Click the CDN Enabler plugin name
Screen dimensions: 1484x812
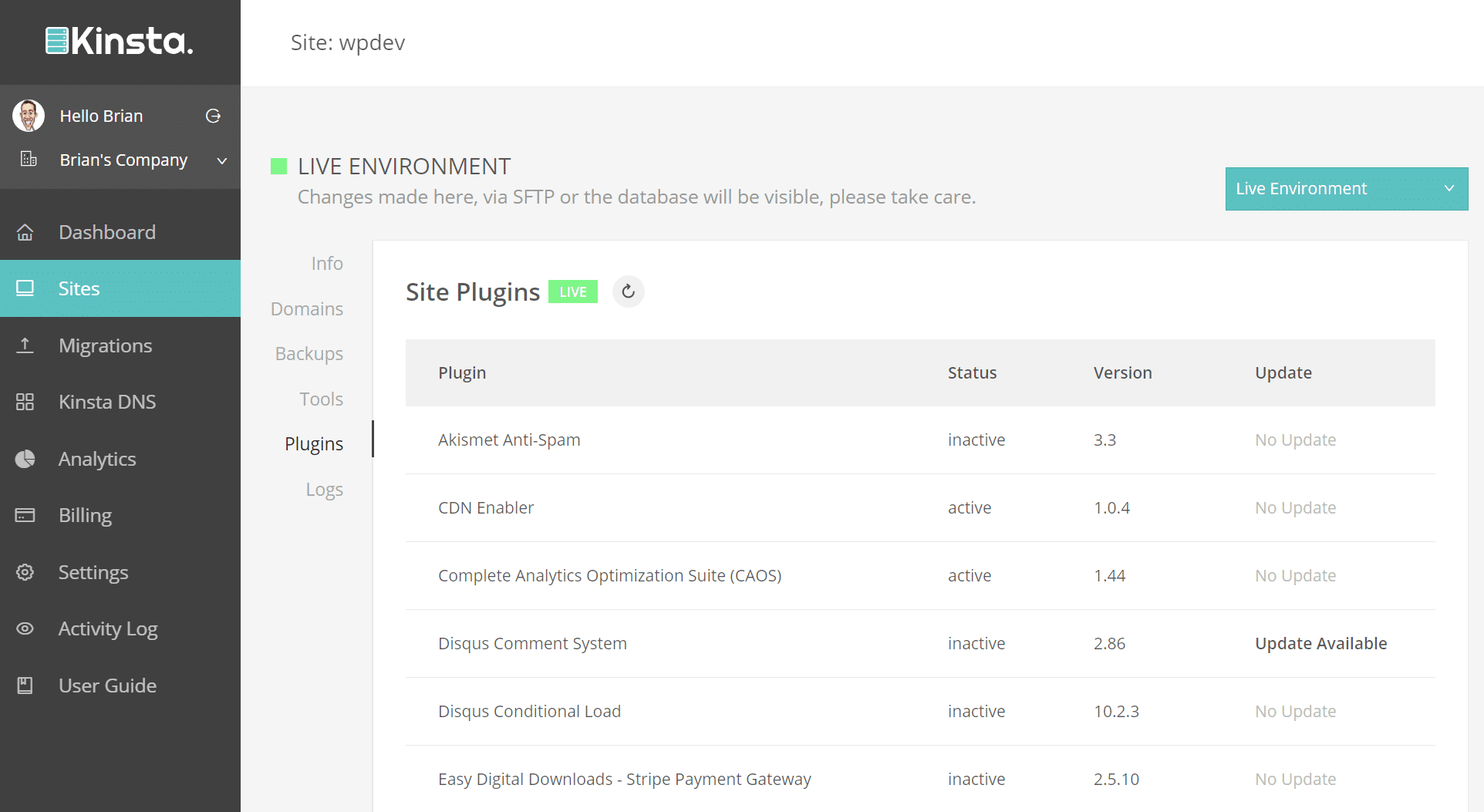486,507
